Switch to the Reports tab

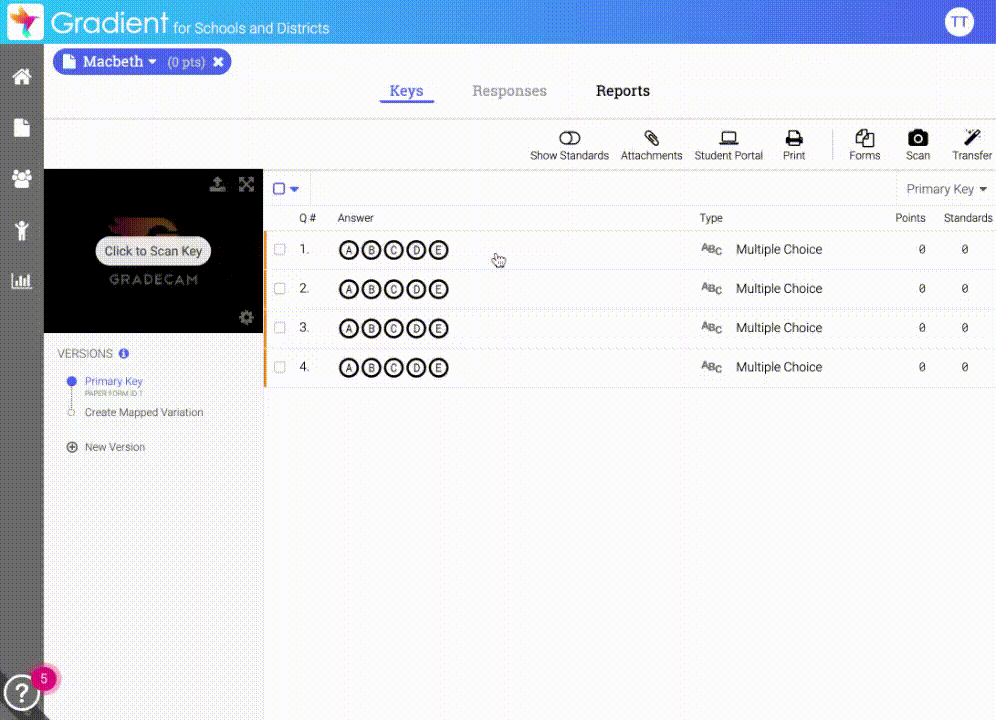[x=622, y=91]
